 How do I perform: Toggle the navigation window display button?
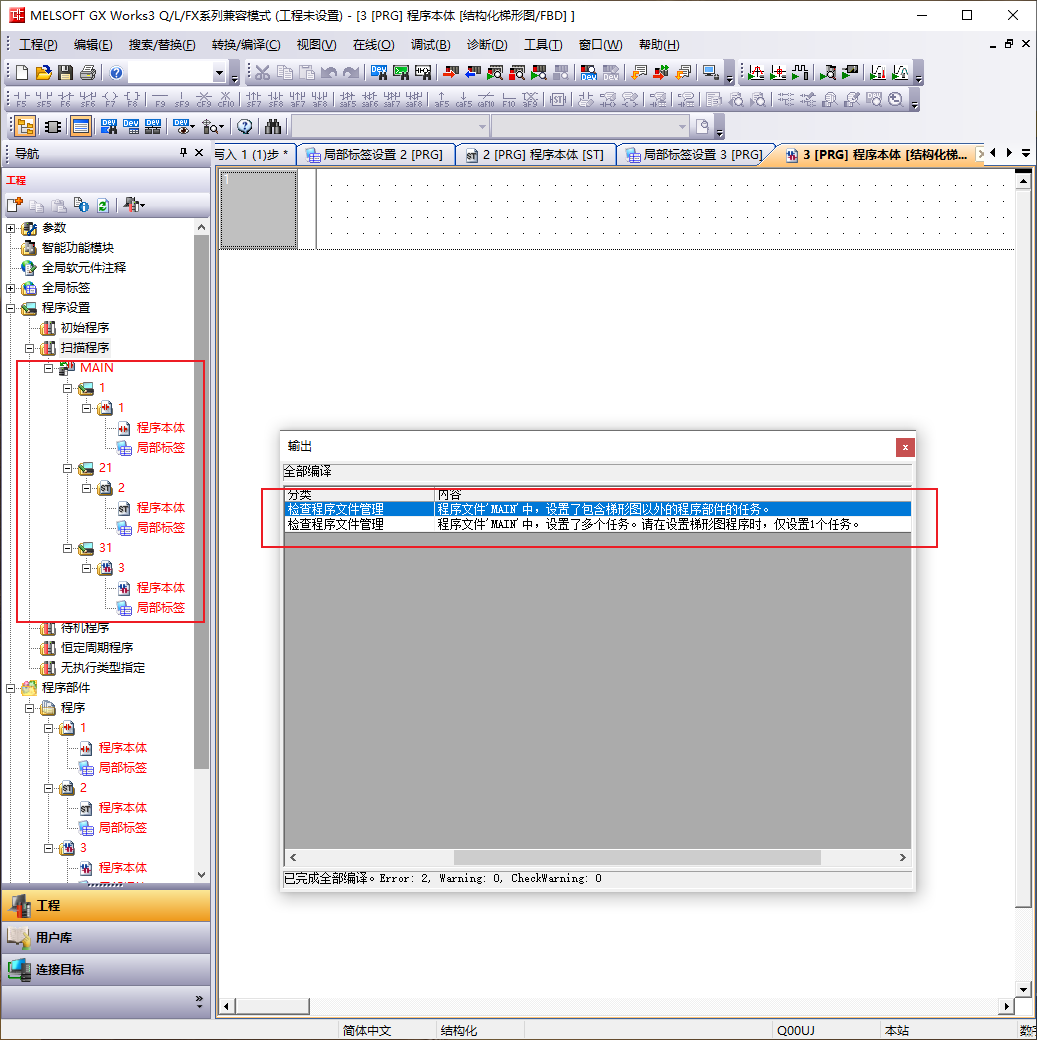point(25,126)
